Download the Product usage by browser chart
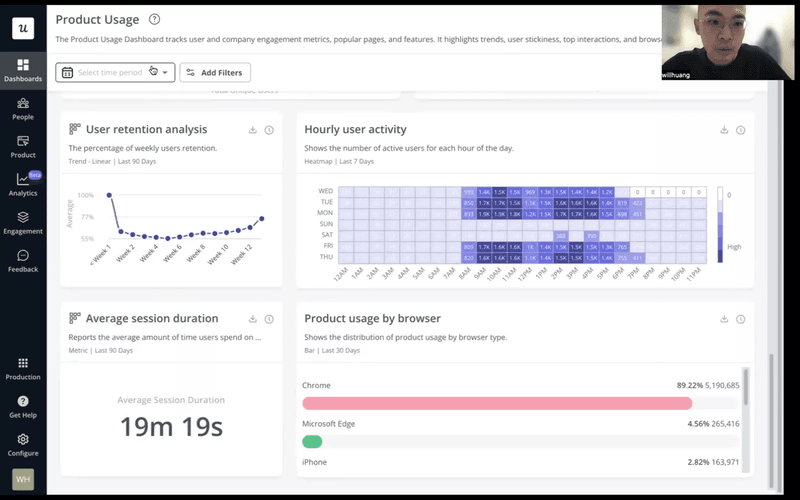The image size is (800, 500). (x=724, y=319)
